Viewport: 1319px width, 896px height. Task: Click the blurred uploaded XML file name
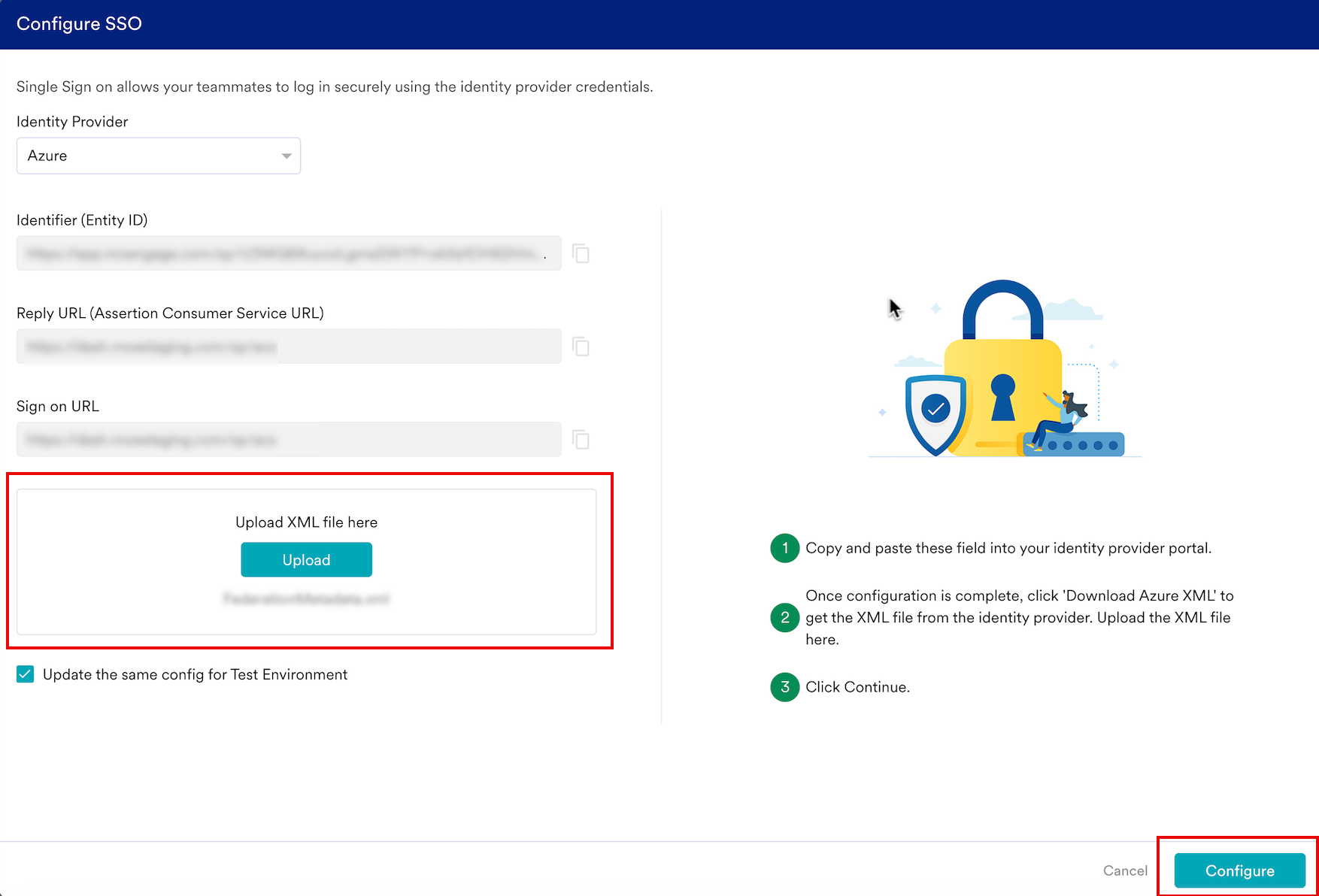(306, 599)
